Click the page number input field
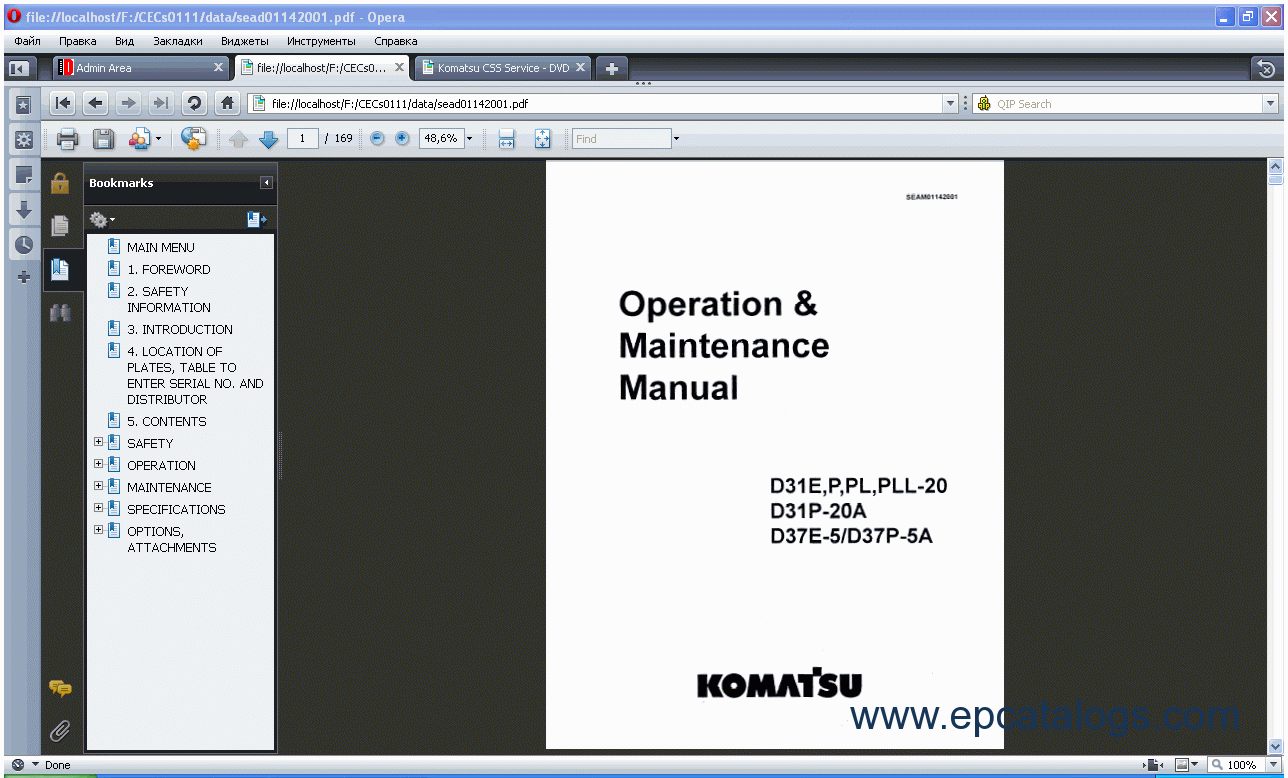Viewport: 1288px width, 778px height. point(302,139)
